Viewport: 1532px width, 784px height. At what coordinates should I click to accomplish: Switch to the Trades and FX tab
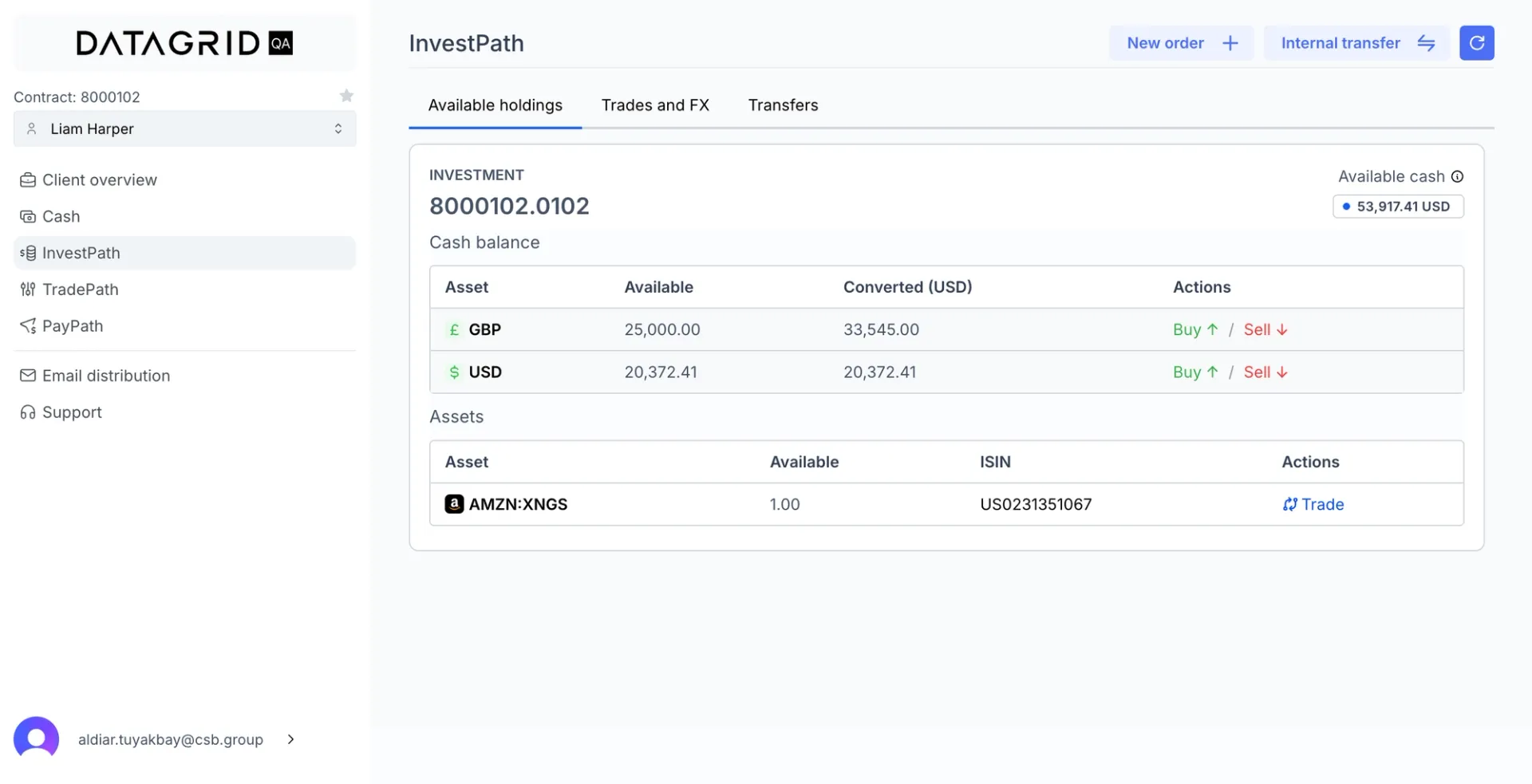(655, 105)
